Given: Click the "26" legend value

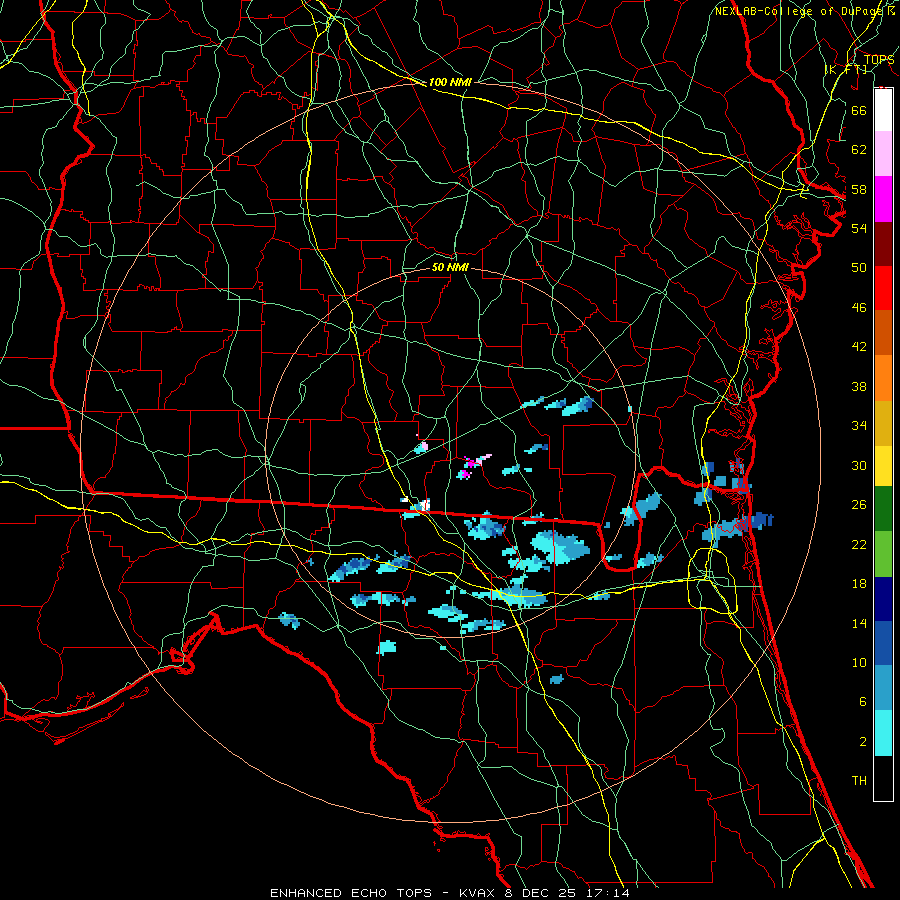Looking at the screenshot, I should coord(859,505).
